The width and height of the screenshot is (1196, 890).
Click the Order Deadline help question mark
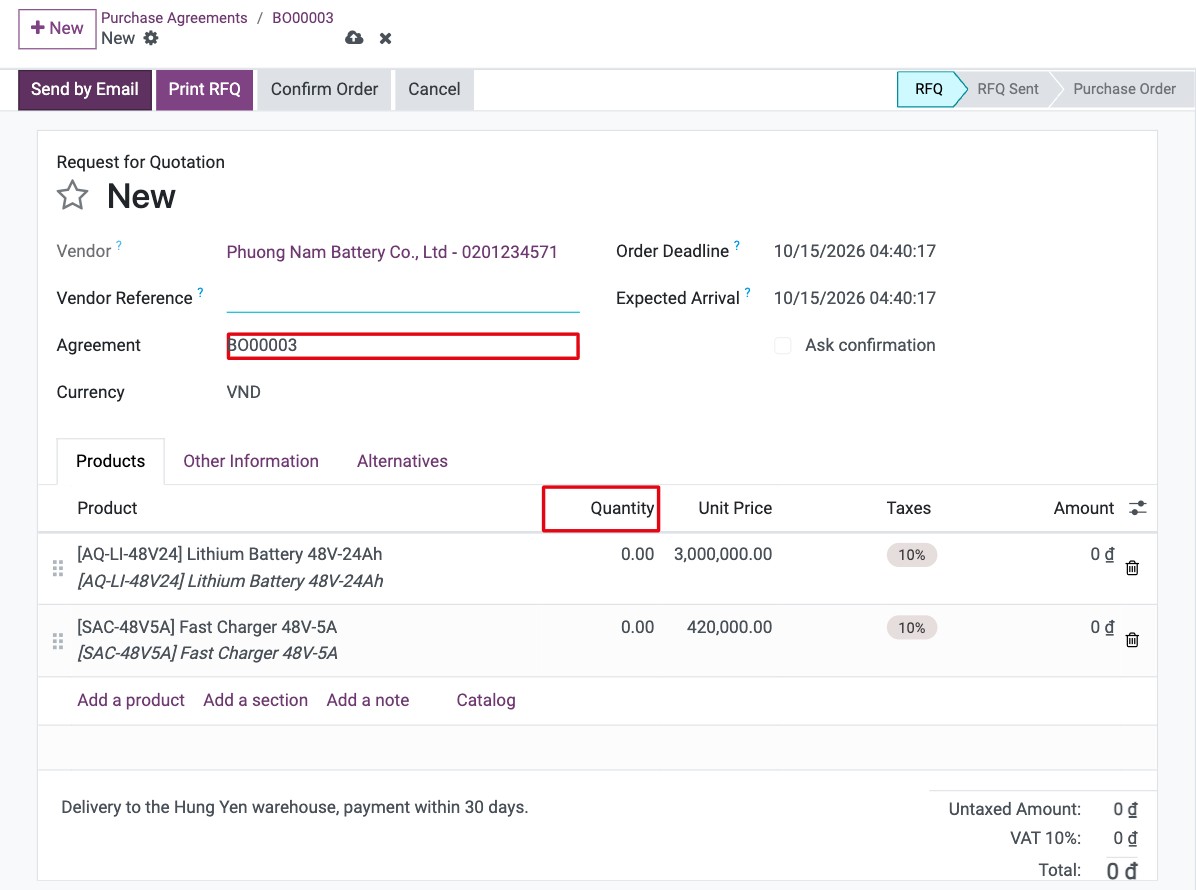[737, 246]
